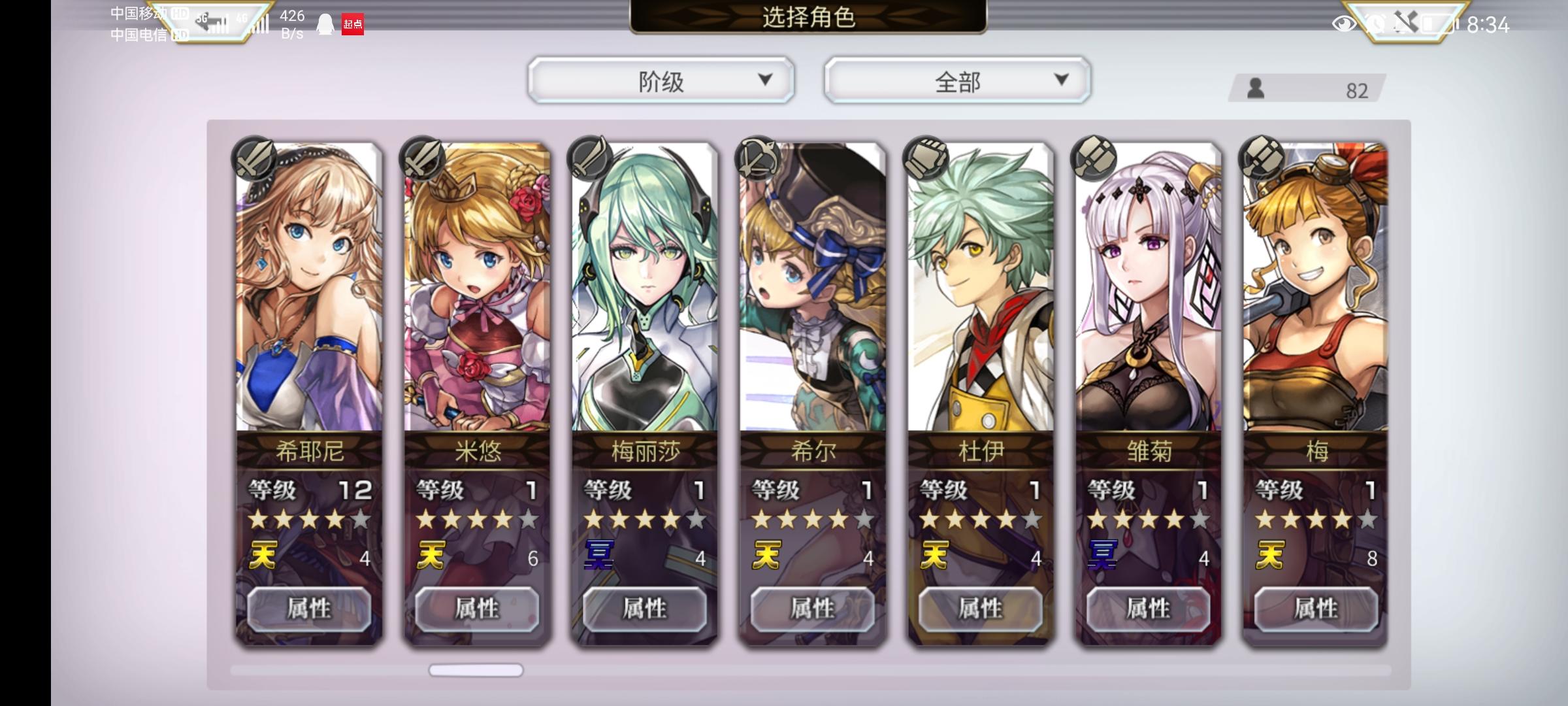Click hammer weapon icon on 梅 card
This screenshot has width=1568, height=706.
1262,158
